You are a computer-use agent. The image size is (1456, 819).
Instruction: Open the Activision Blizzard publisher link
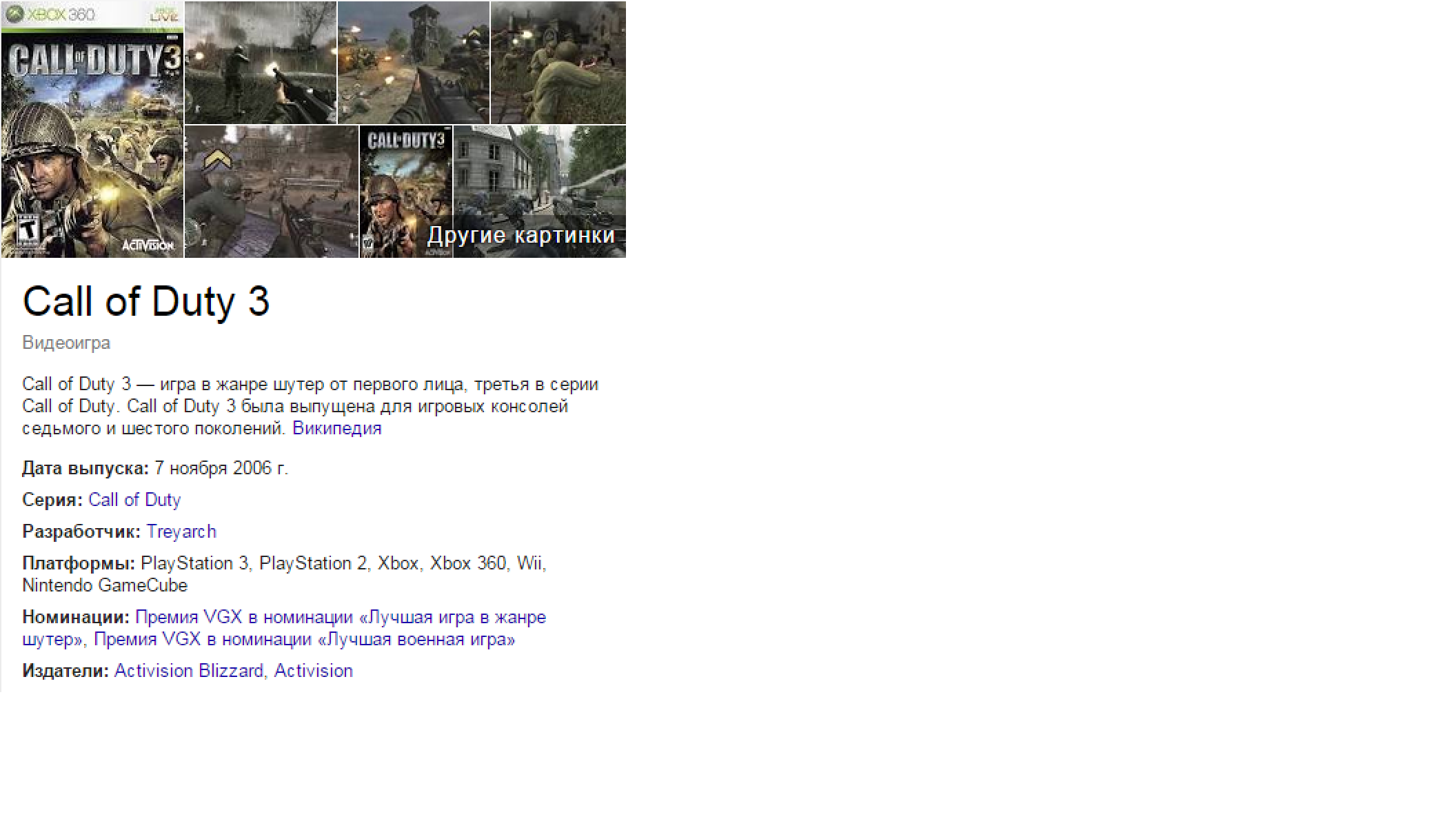189,671
